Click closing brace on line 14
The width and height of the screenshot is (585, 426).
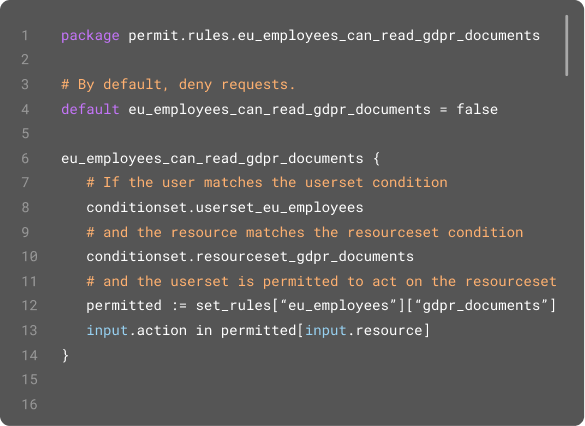click(65, 355)
